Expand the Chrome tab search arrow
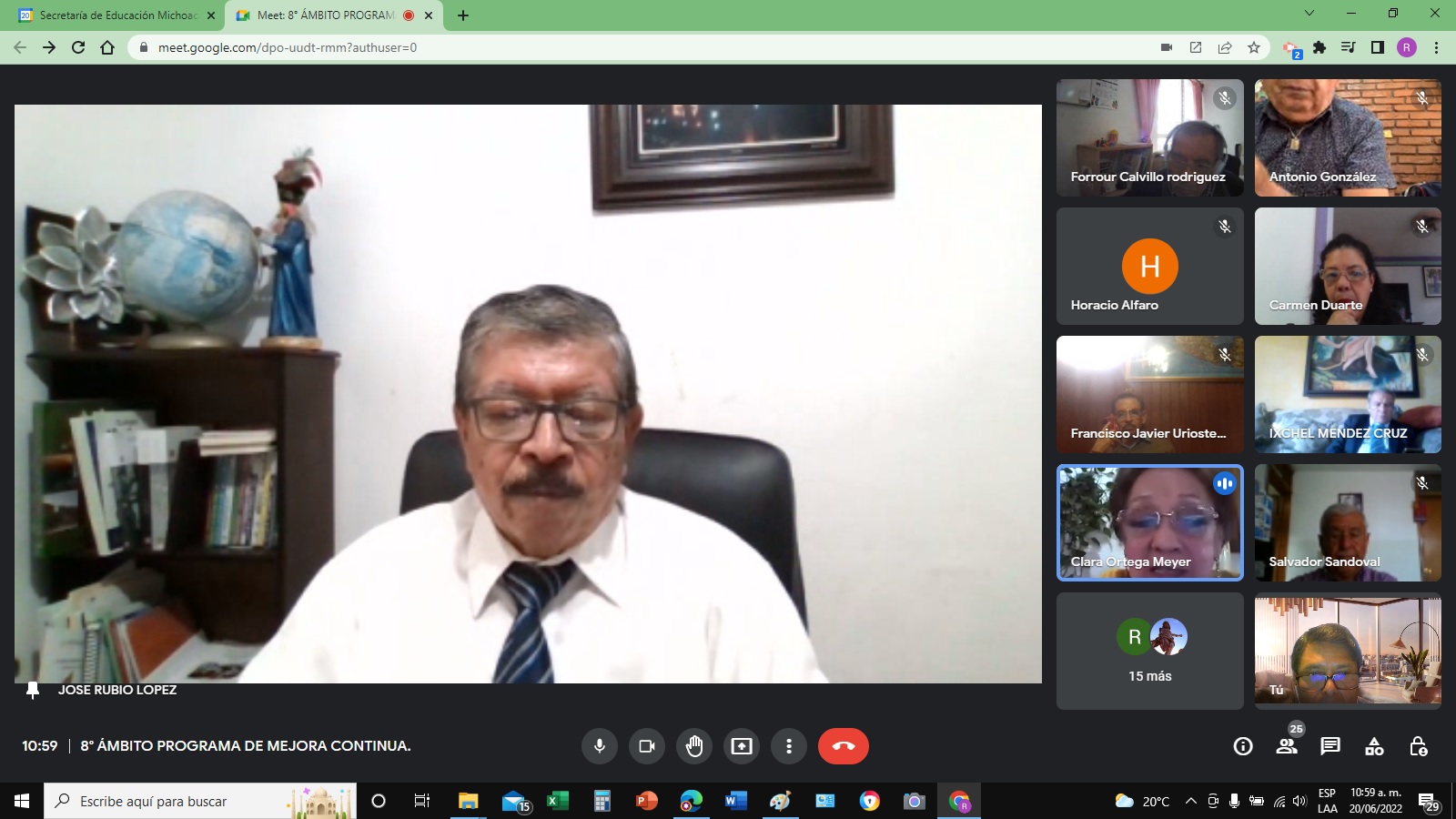 click(1309, 14)
